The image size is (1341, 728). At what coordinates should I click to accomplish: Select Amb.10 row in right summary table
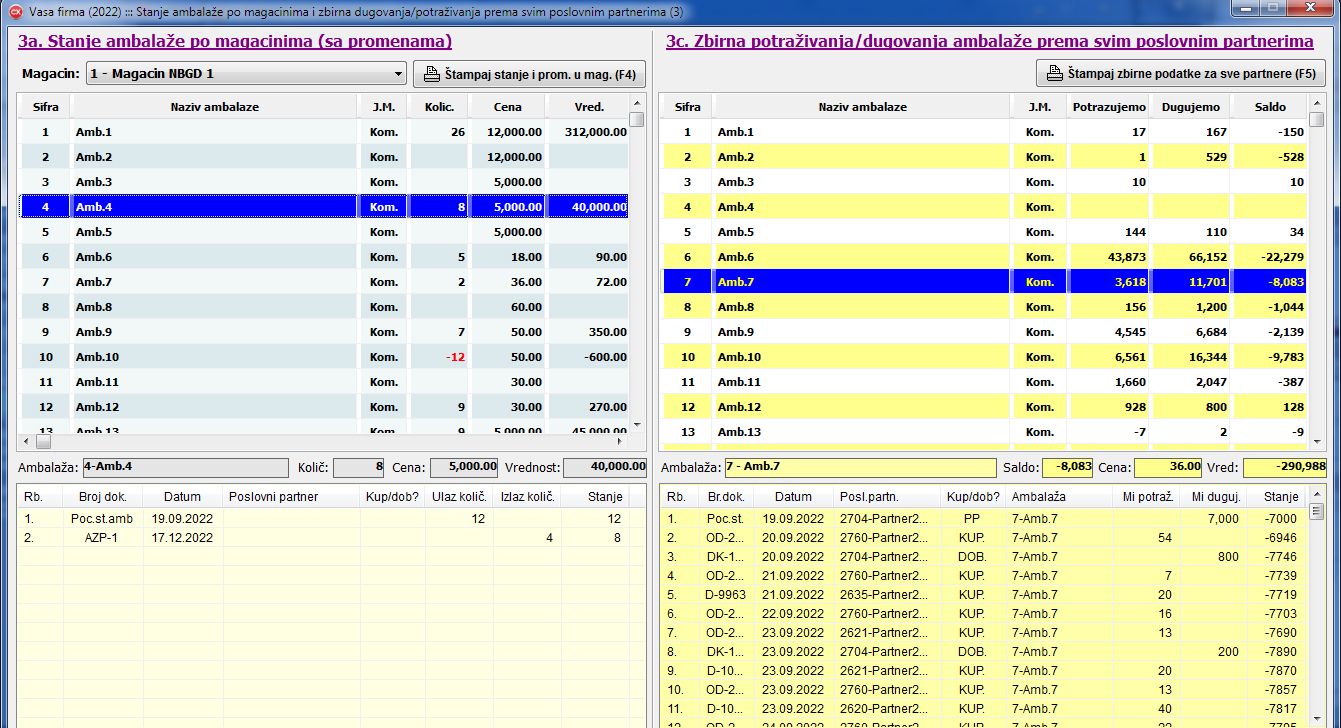point(984,357)
